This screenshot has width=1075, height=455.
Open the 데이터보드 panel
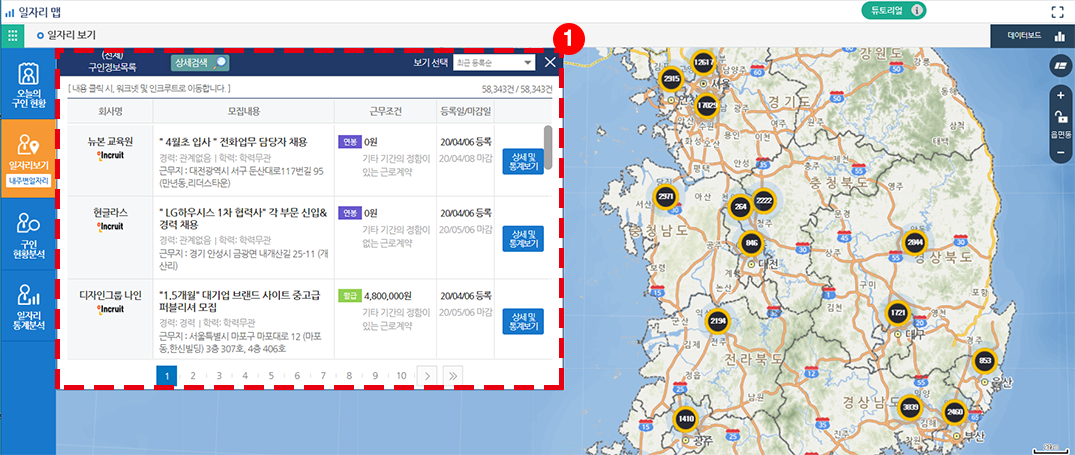[1032, 36]
